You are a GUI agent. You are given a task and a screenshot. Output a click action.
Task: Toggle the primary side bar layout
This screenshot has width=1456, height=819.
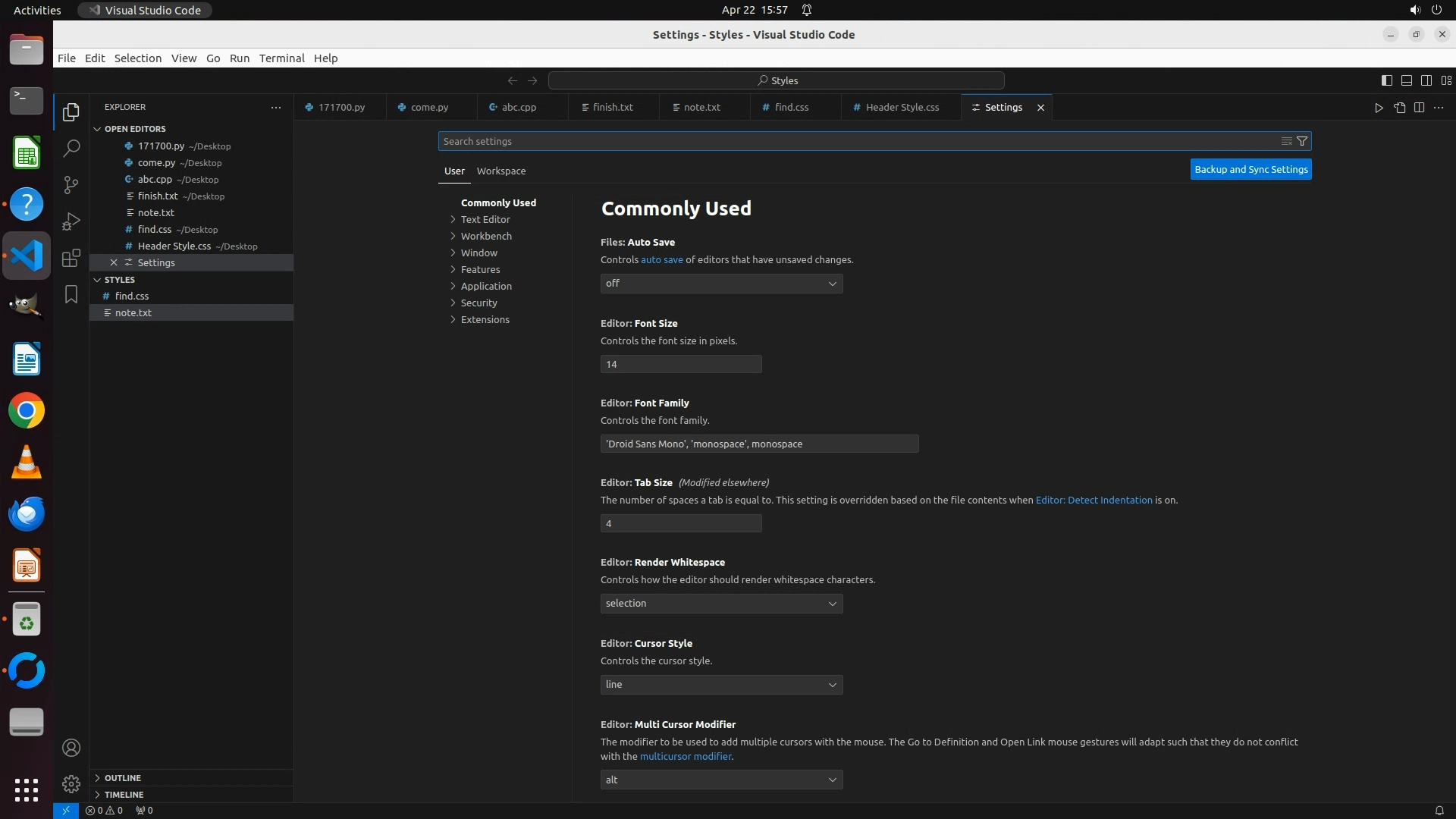tap(1386, 80)
